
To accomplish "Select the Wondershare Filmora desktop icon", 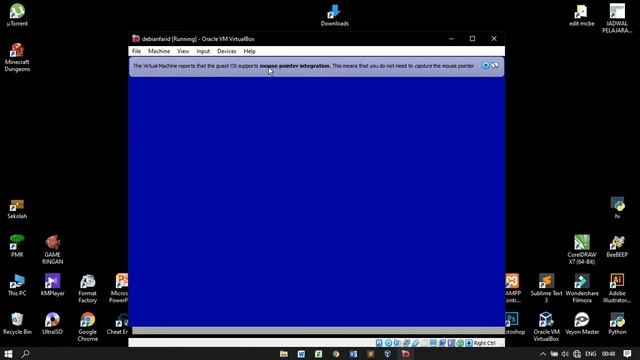I will click(582, 288).
